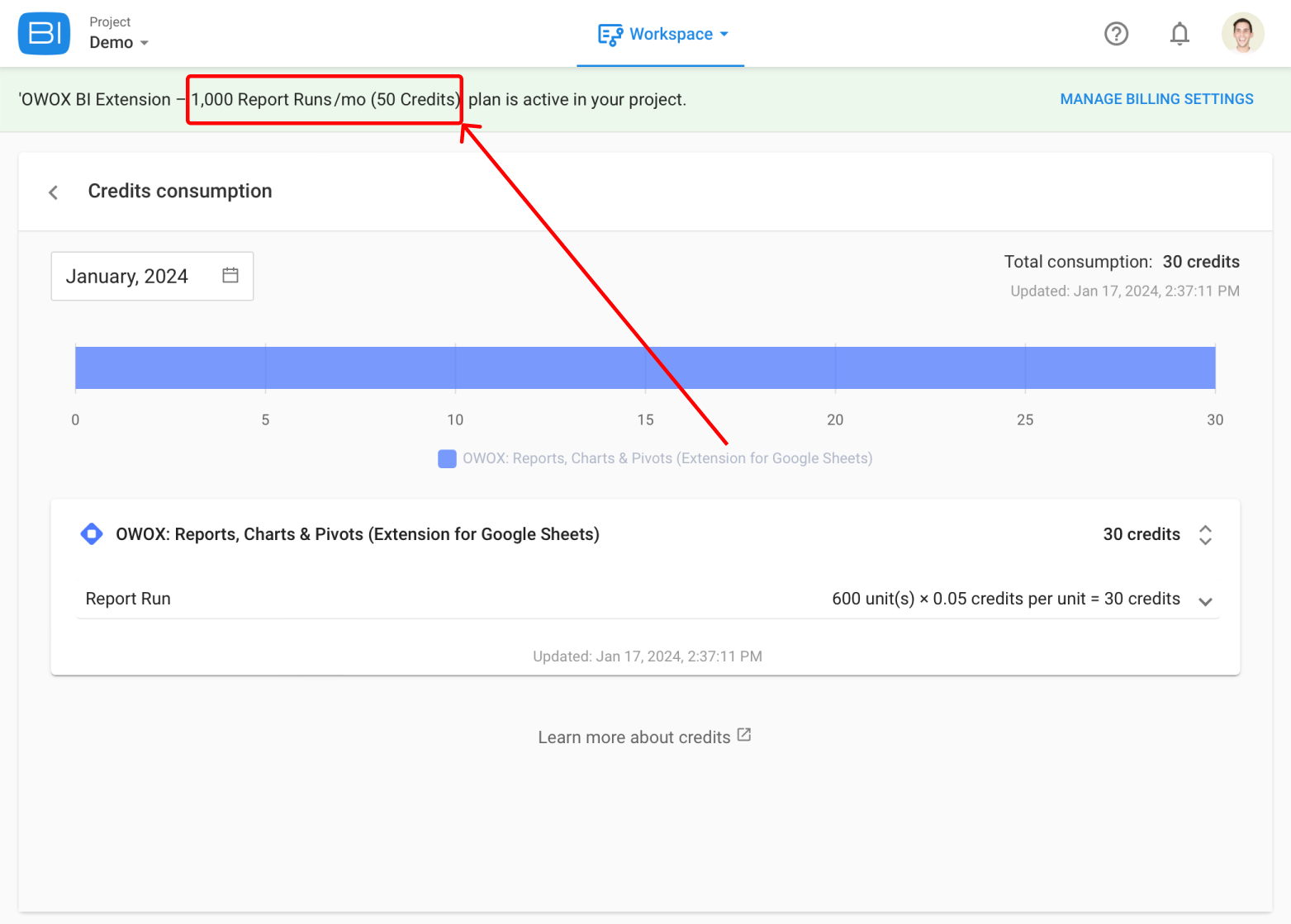Image resolution: width=1291 pixels, height=924 pixels.
Task: Click the Report Run row label
Action: point(128,599)
